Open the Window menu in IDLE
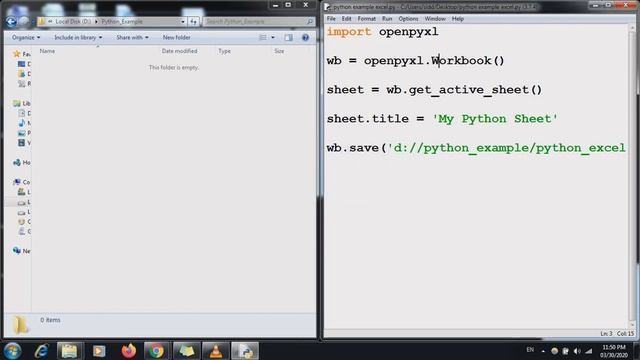The image size is (640, 360). coord(435,19)
